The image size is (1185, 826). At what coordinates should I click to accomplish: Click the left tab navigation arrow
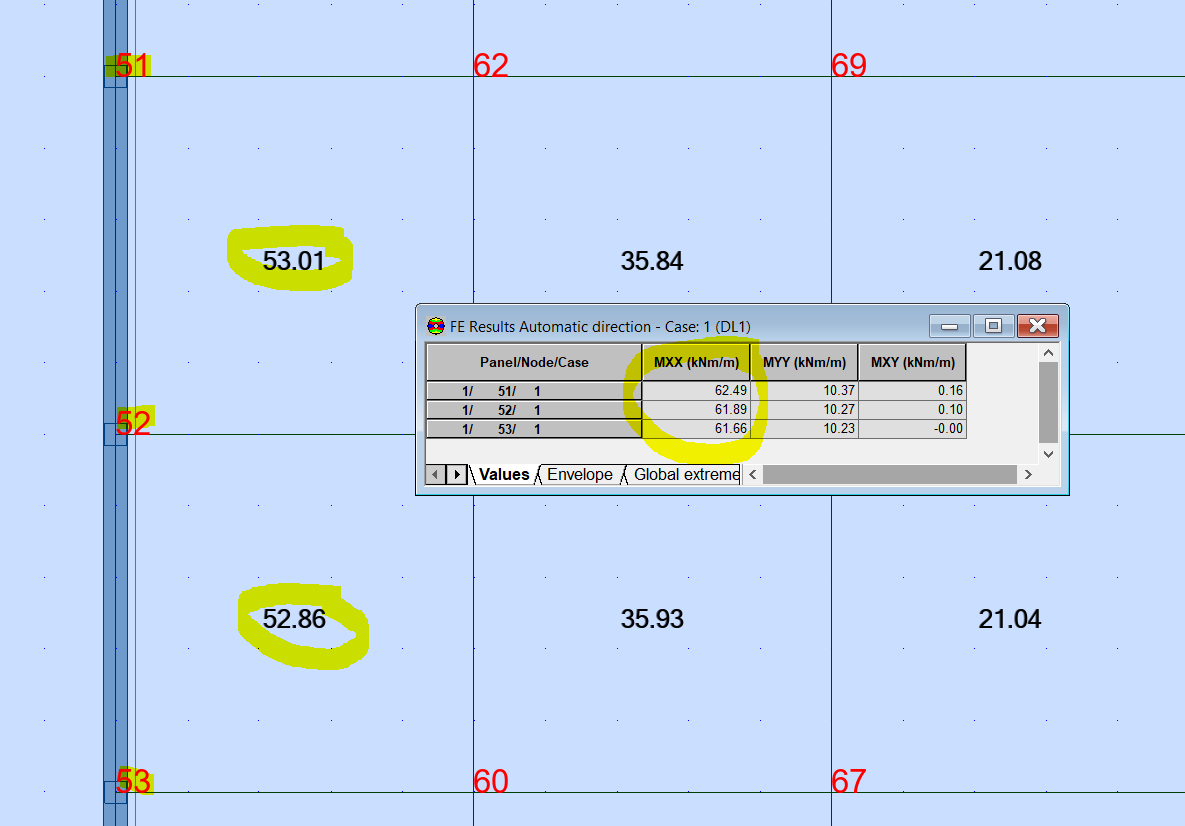434,474
